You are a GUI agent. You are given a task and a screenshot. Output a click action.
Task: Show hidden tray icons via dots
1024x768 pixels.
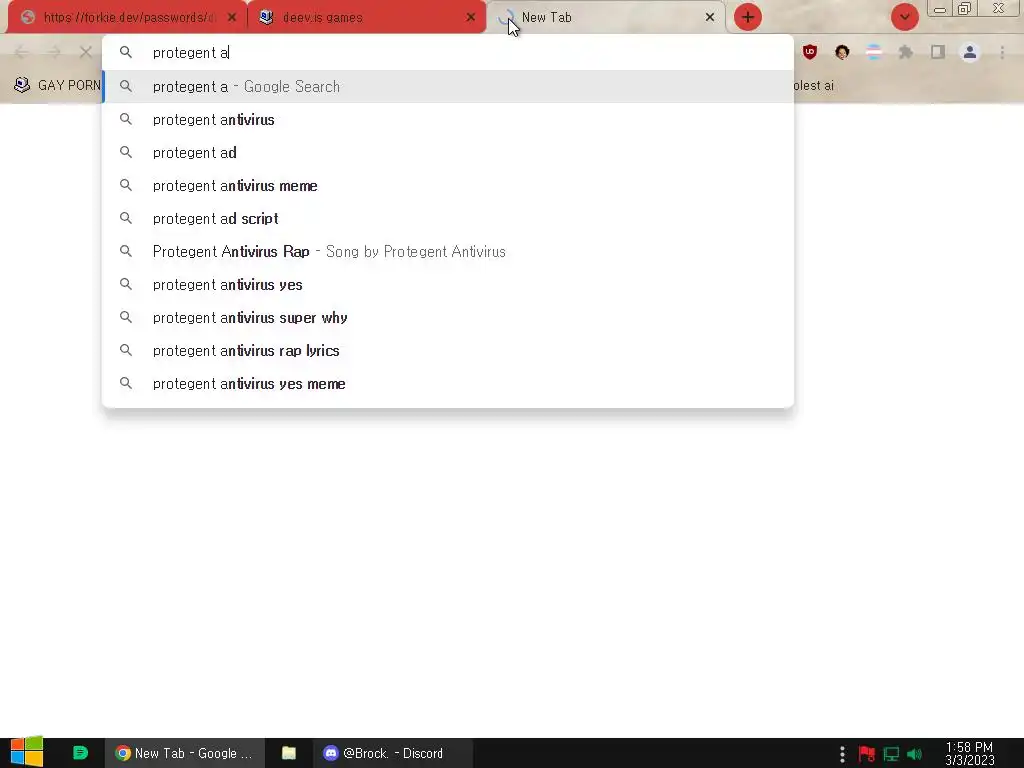click(842, 754)
